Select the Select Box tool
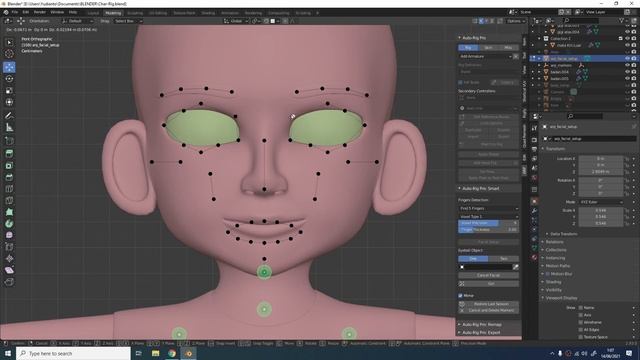Image resolution: width=640 pixels, height=360 pixels. (x=9, y=42)
